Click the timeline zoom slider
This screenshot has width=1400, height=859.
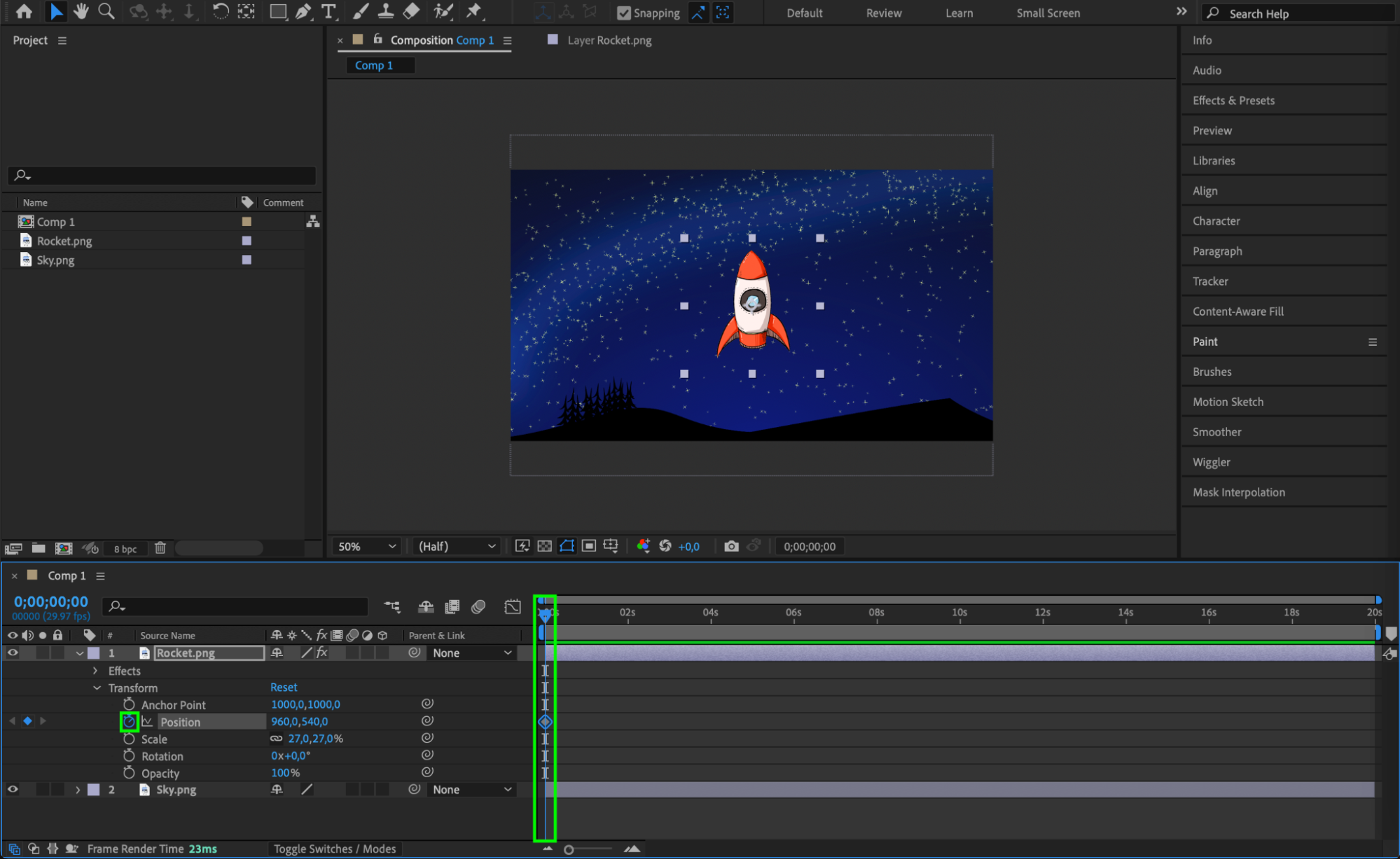click(x=569, y=849)
